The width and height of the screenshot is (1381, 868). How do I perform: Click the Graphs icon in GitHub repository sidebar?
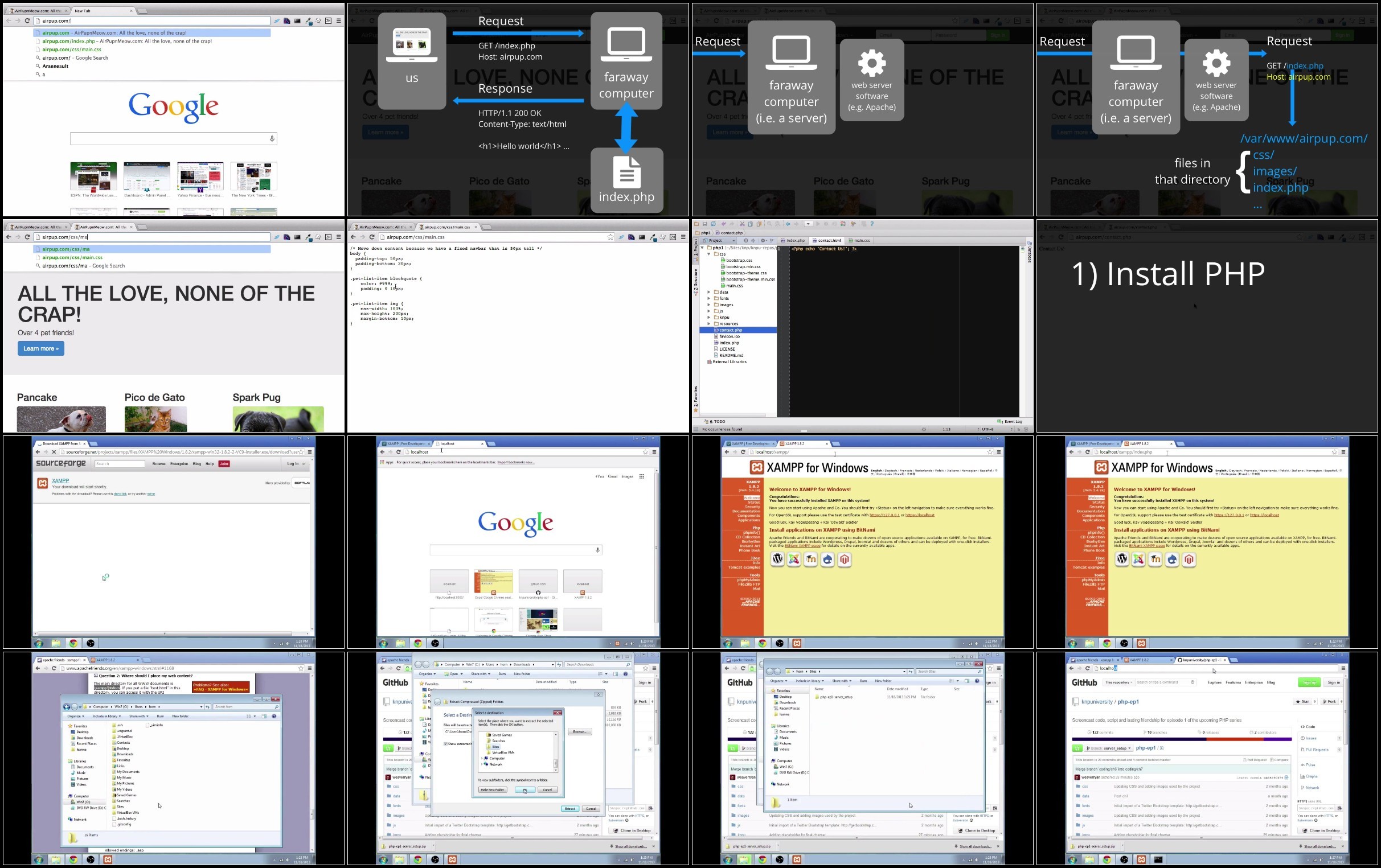coord(1302,776)
